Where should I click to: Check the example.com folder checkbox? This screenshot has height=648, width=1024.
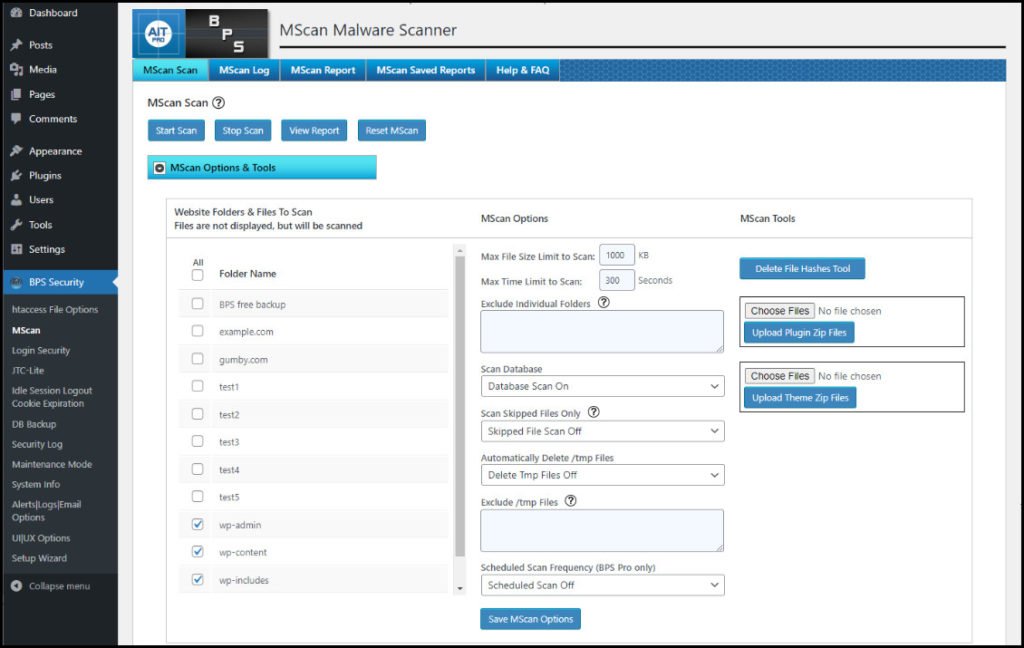[197, 331]
